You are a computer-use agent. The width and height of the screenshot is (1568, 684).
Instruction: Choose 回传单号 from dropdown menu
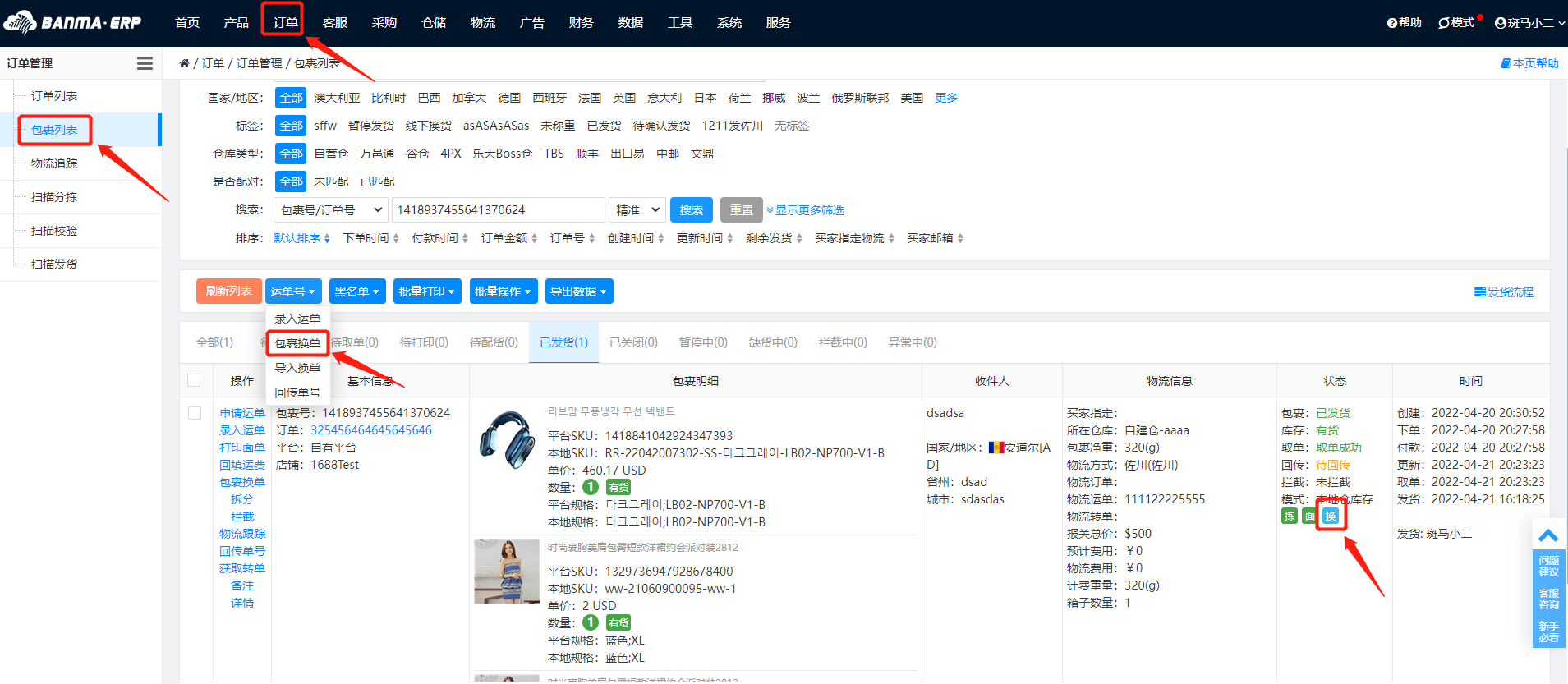(297, 392)
